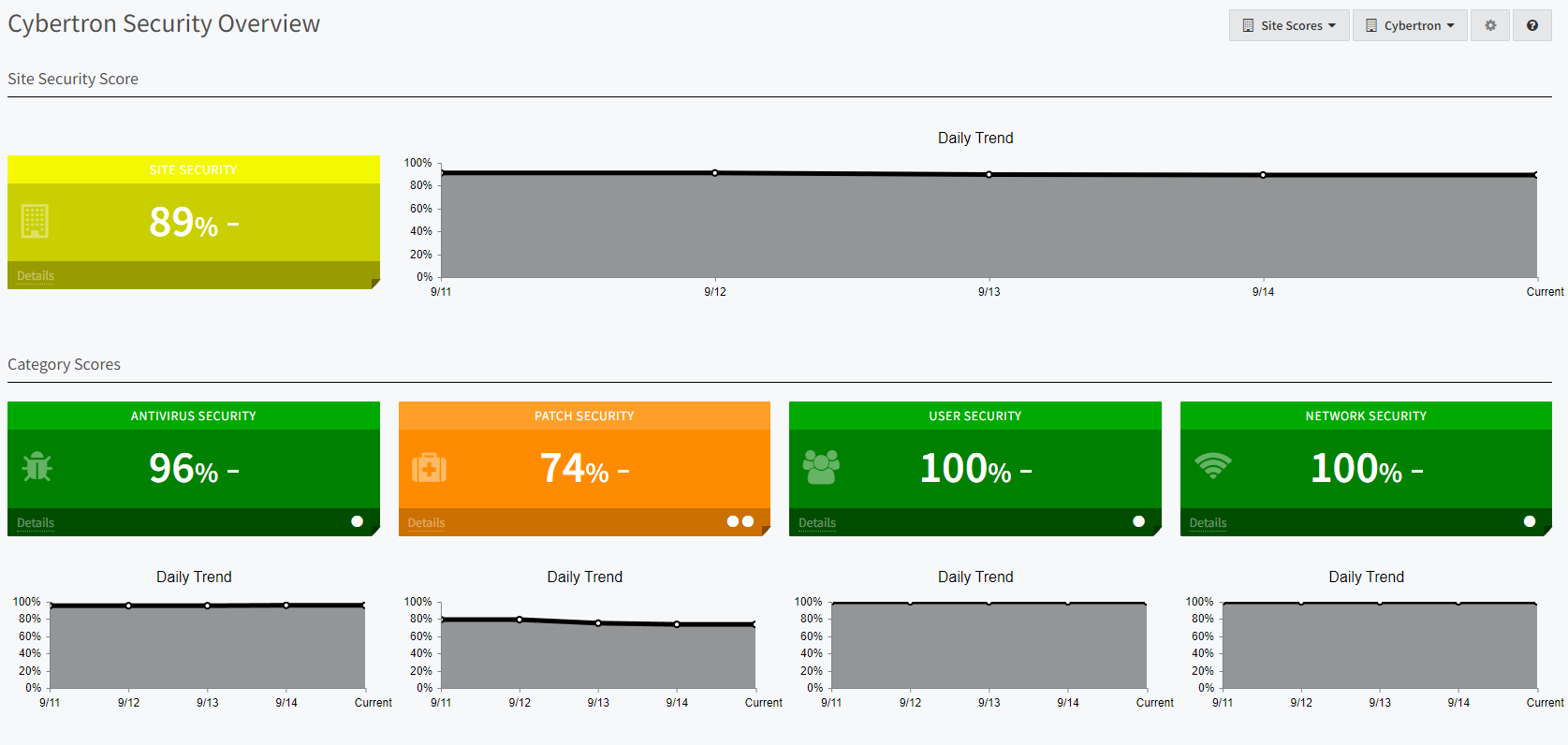Open Details link on Site Security tile
The width and height of the screenshot is (1568, 745).
pyautogui.click(x=36, y=275)
